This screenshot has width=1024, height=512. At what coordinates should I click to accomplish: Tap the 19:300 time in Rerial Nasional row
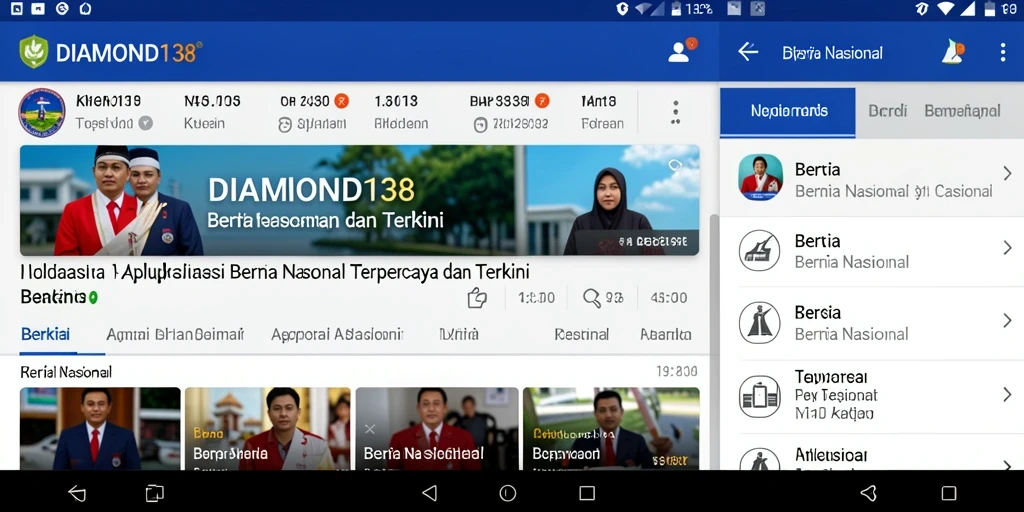point(677,372)
